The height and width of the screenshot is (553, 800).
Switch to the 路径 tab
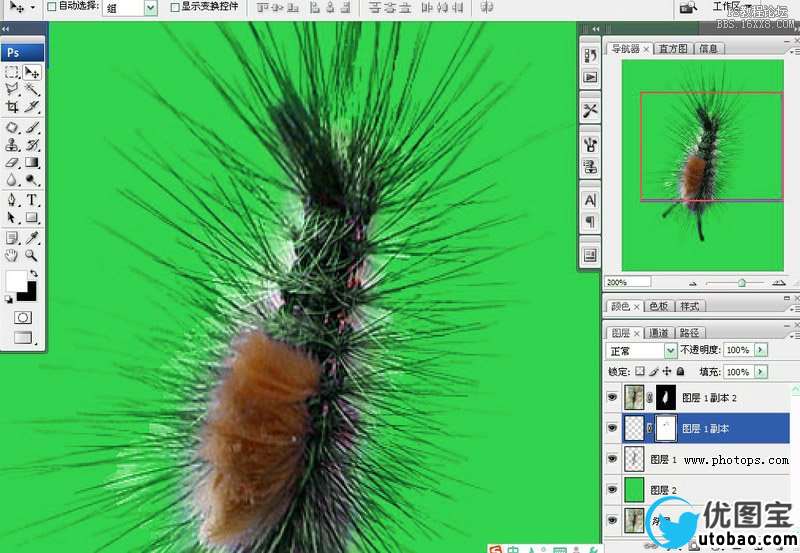[689, 333]
